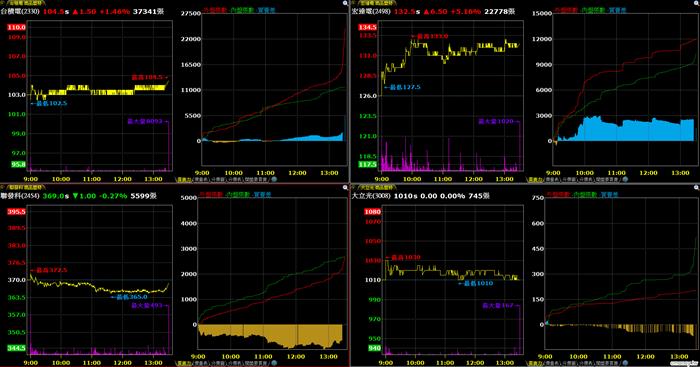The image size is (700, 367).
Task: Click the 5599張 volume figure for 聯發科
Action: [x=143, y=196]
